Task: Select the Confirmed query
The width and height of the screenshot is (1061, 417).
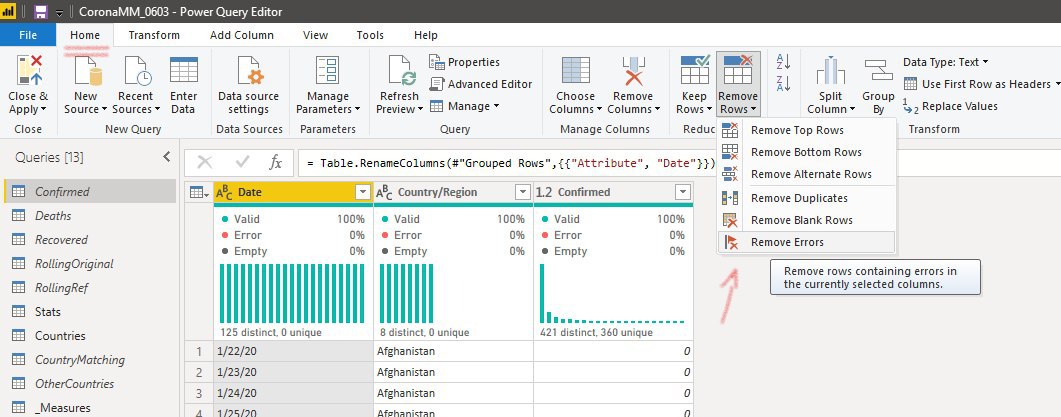Action: [x=90, y=192]
